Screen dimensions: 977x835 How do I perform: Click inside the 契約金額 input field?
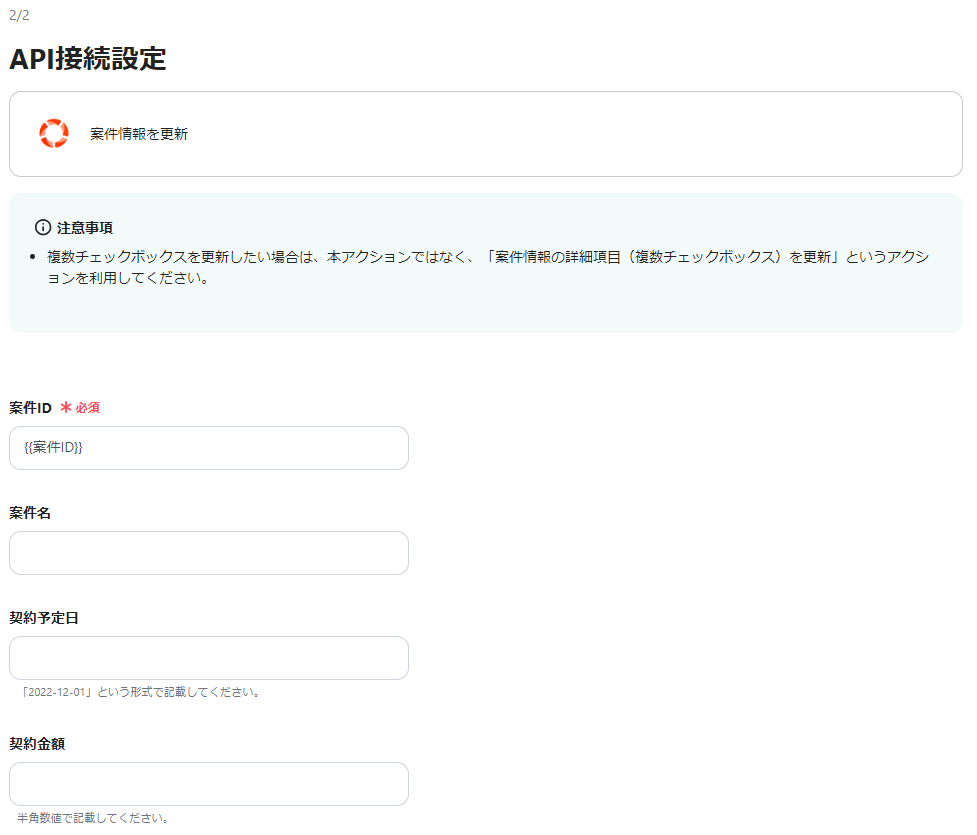point(208,784)
